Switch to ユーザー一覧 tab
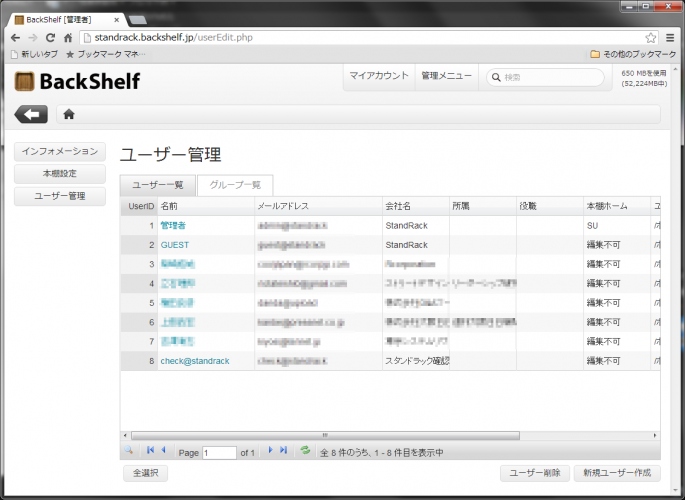 158,185
